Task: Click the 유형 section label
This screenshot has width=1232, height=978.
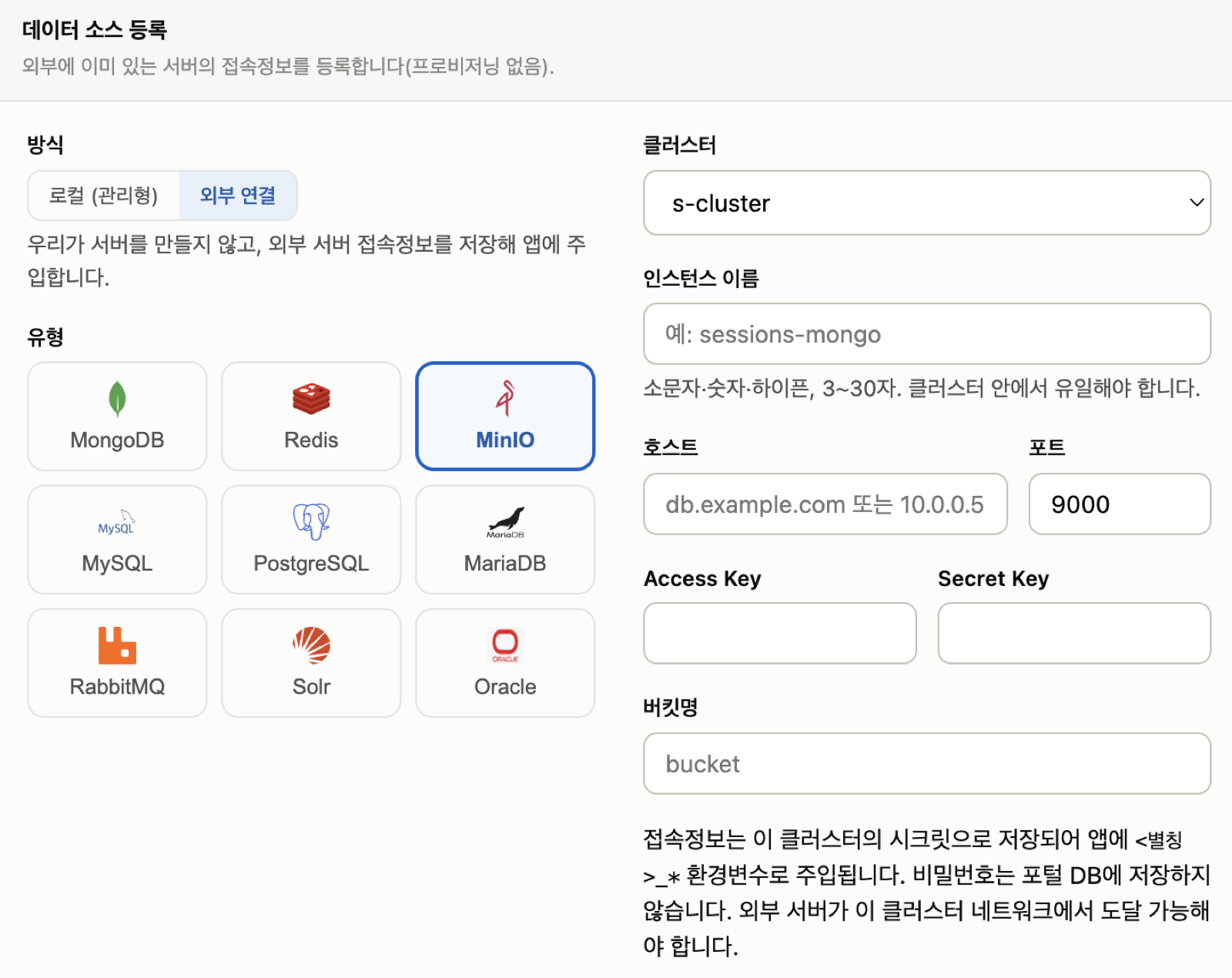Action: [45, 337]
